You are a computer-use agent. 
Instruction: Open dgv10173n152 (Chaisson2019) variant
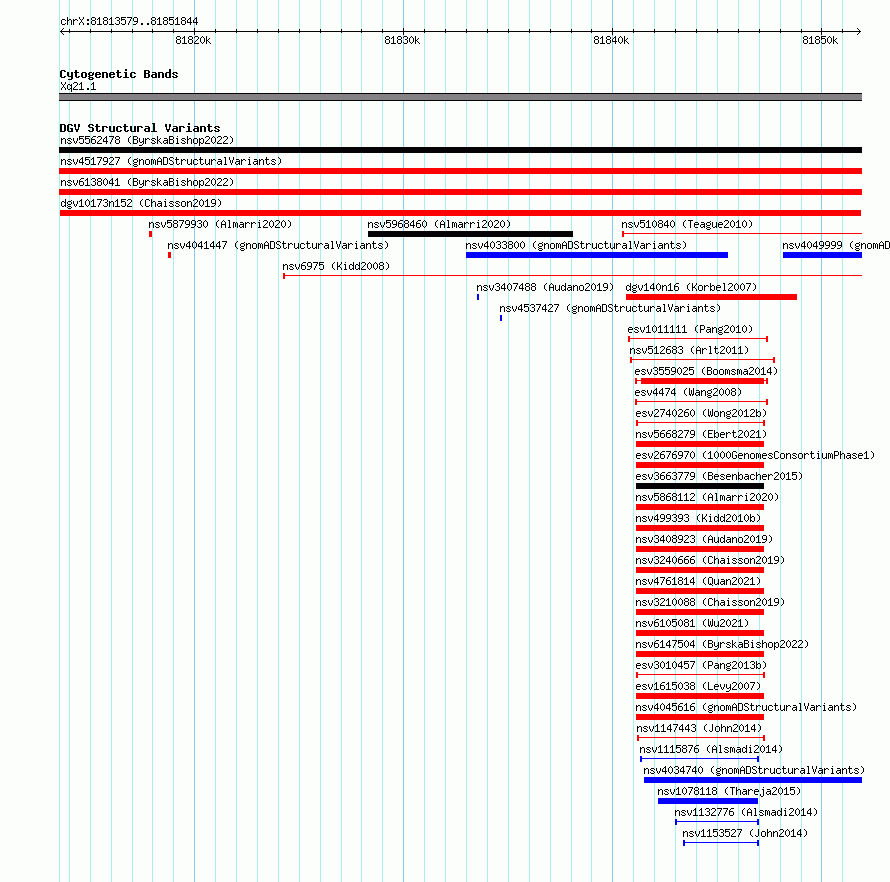[x=141, y=203]
